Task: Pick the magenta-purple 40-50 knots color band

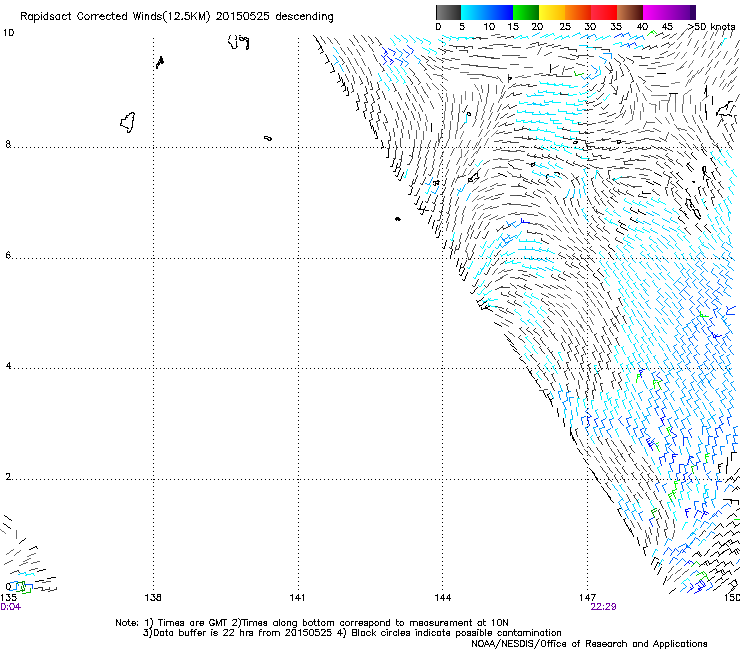Action: pyautogui.click(x=669, y=12)
